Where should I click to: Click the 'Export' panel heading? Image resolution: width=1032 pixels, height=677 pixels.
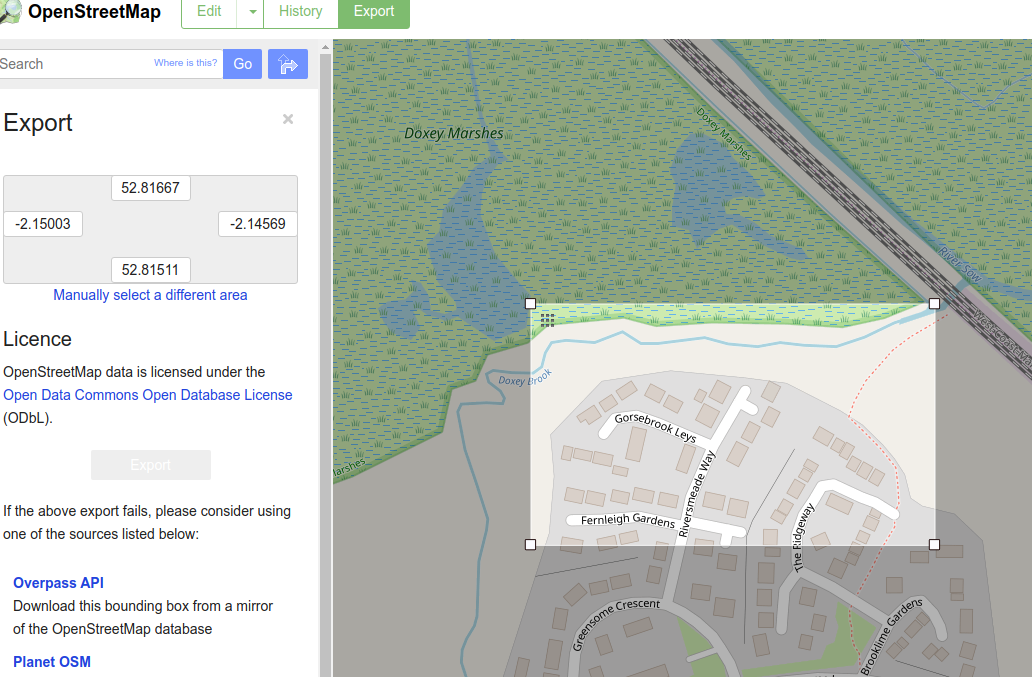point(38,123)
